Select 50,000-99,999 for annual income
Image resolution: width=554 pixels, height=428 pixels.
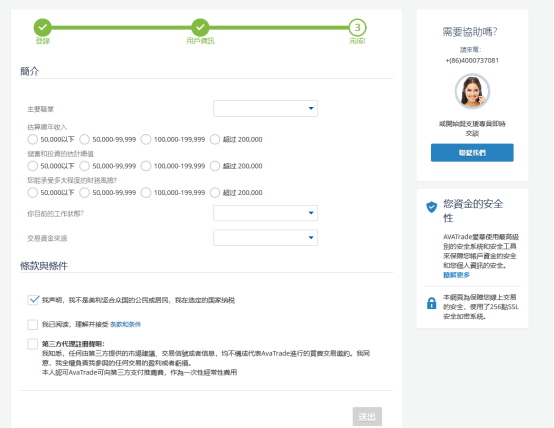pos(84,139)
